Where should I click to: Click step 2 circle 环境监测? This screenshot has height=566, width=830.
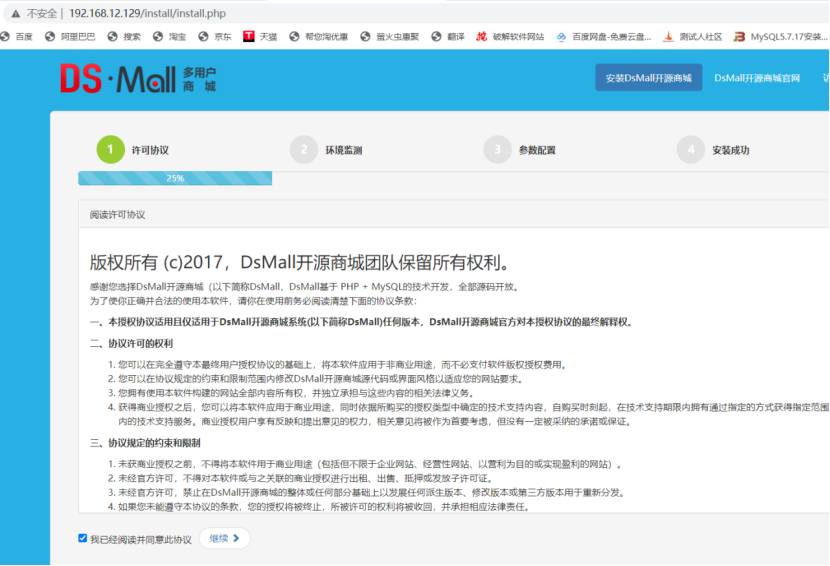[x=304, y=150]
